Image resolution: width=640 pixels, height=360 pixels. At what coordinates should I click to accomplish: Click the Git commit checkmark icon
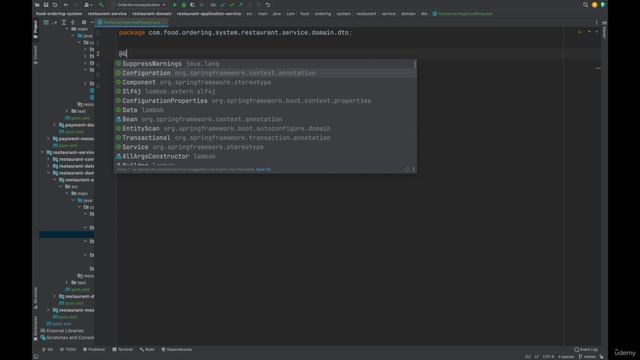click(232, 5)
